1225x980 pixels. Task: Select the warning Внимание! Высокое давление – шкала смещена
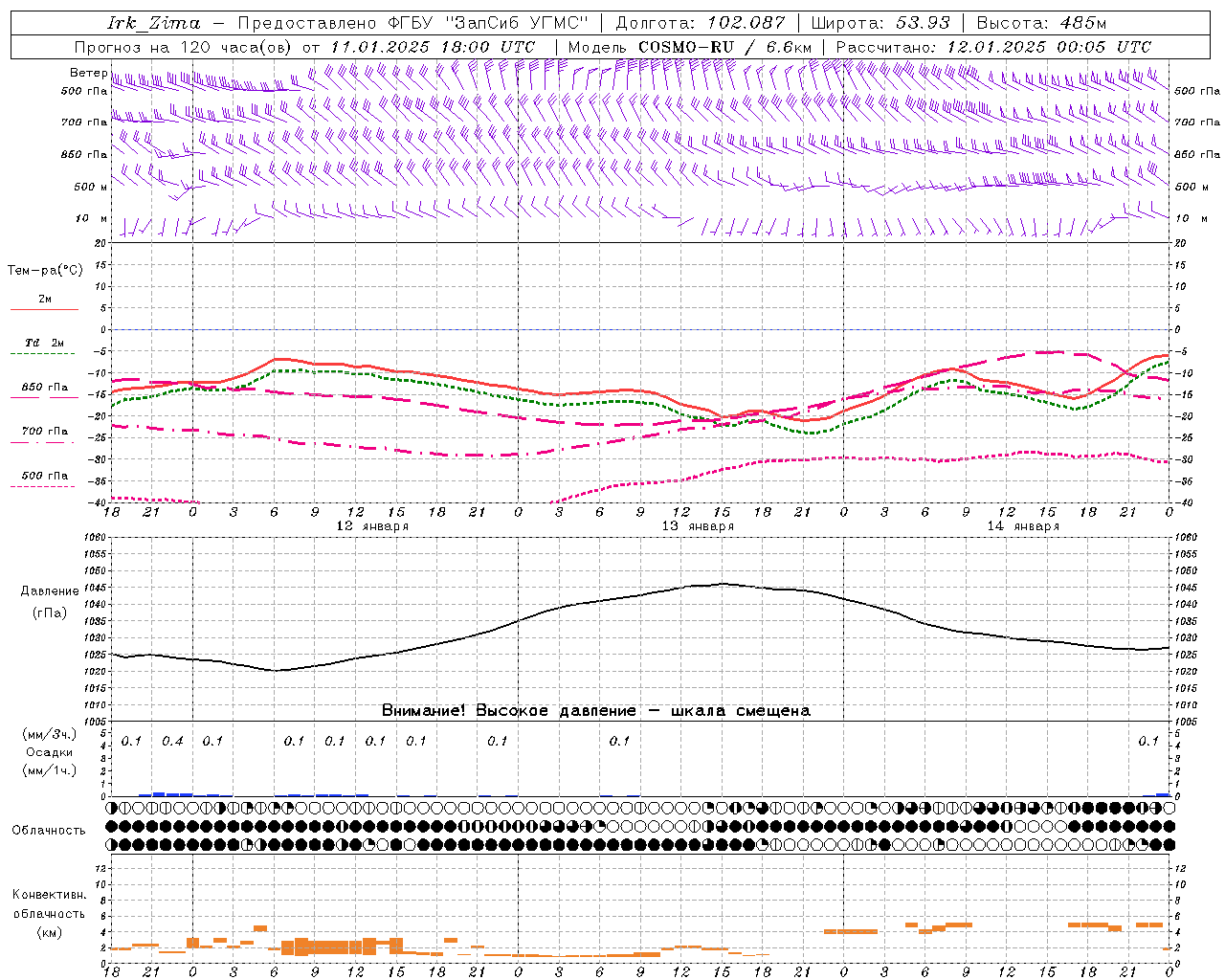(595, 710)
